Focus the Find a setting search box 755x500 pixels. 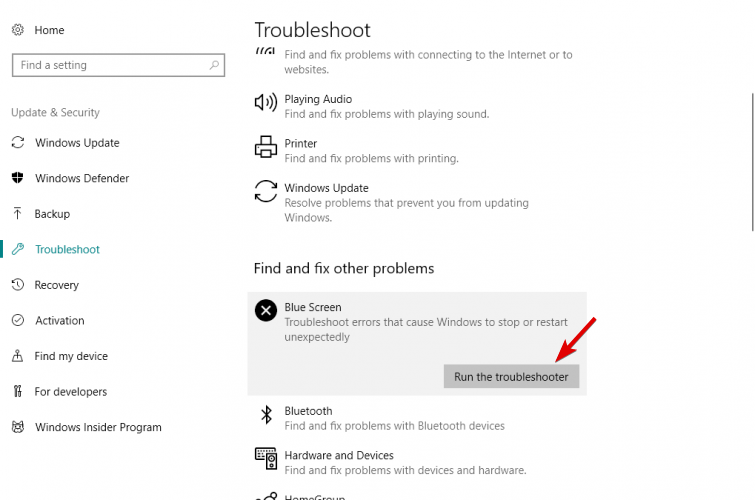(x=118, y=65)
